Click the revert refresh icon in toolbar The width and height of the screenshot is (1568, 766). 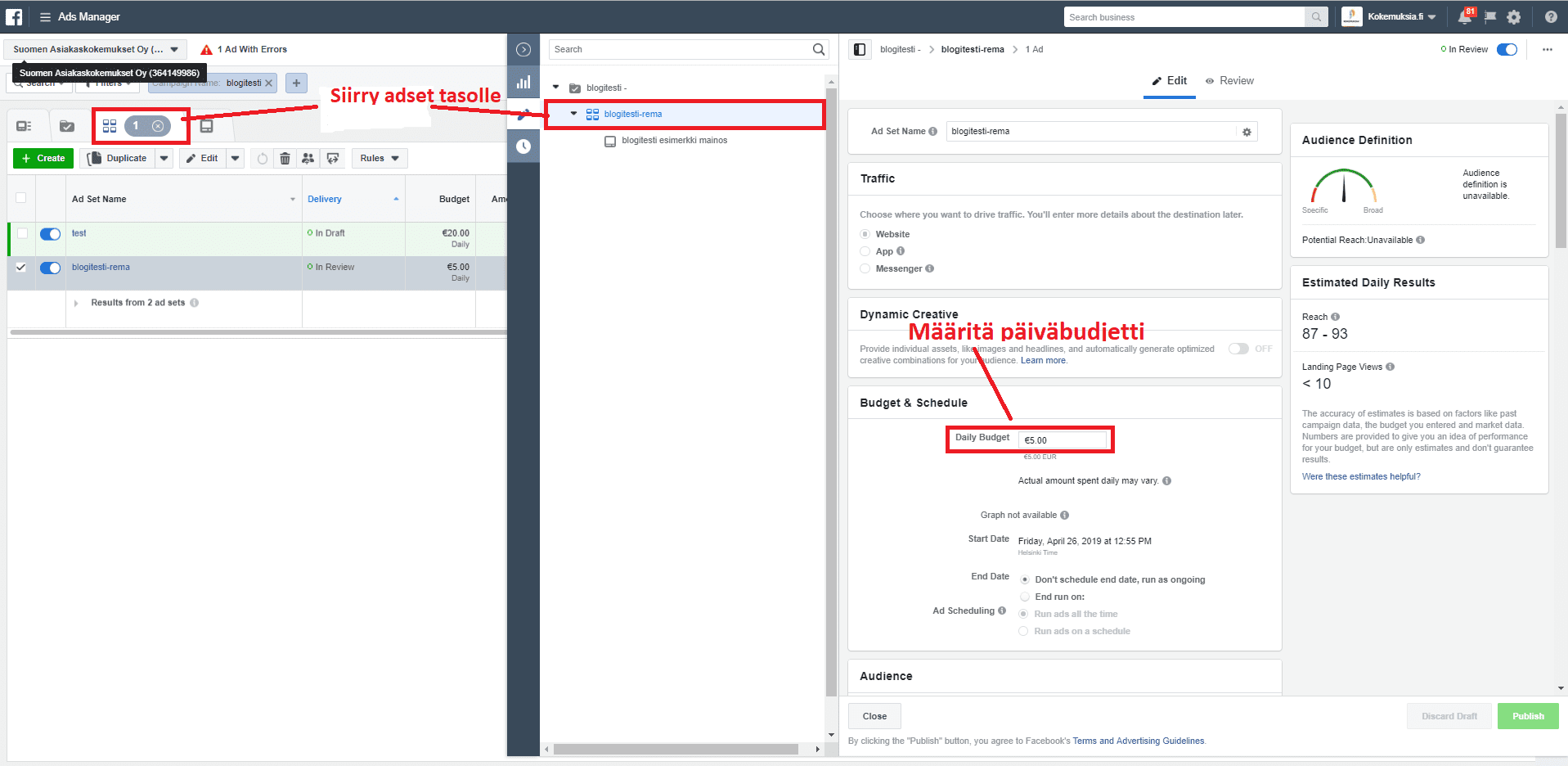pos(262,159)
